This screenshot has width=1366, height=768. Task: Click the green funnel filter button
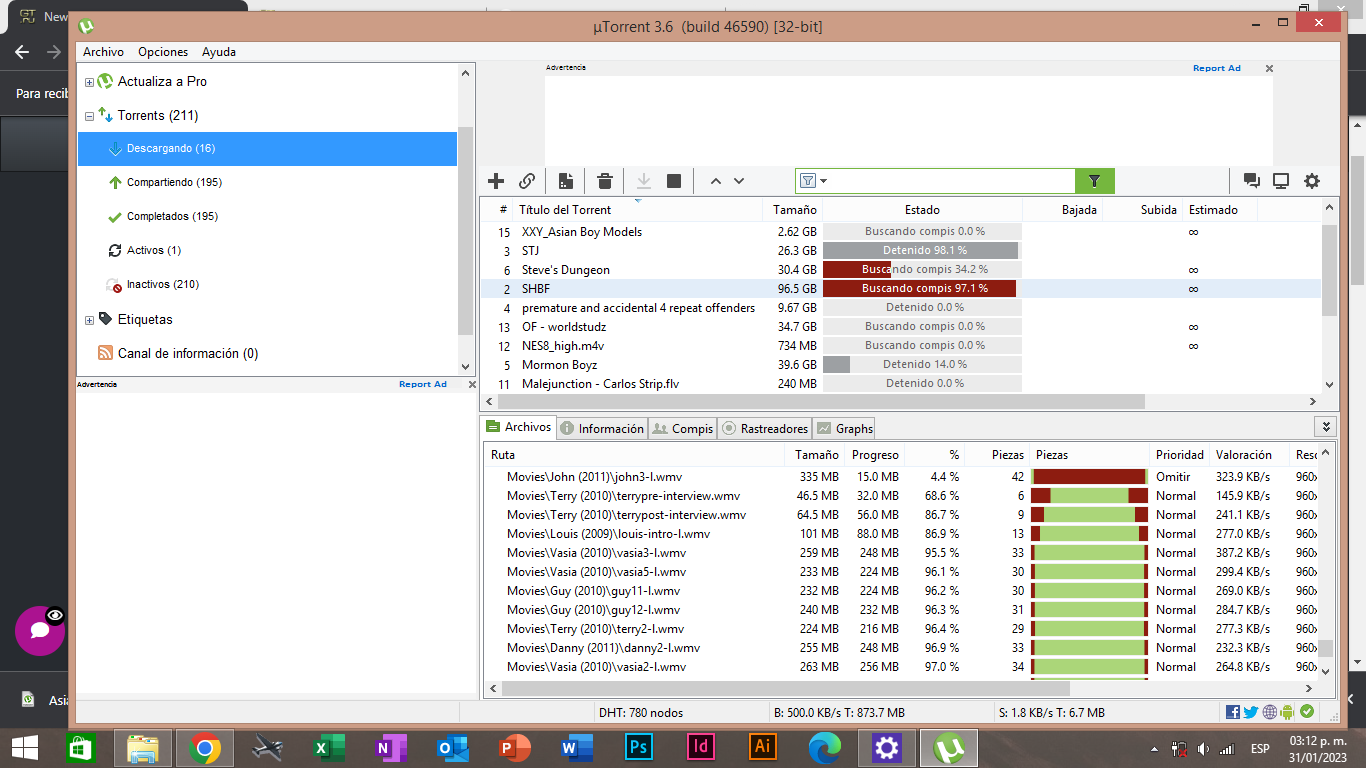[x=1094, y=181]
